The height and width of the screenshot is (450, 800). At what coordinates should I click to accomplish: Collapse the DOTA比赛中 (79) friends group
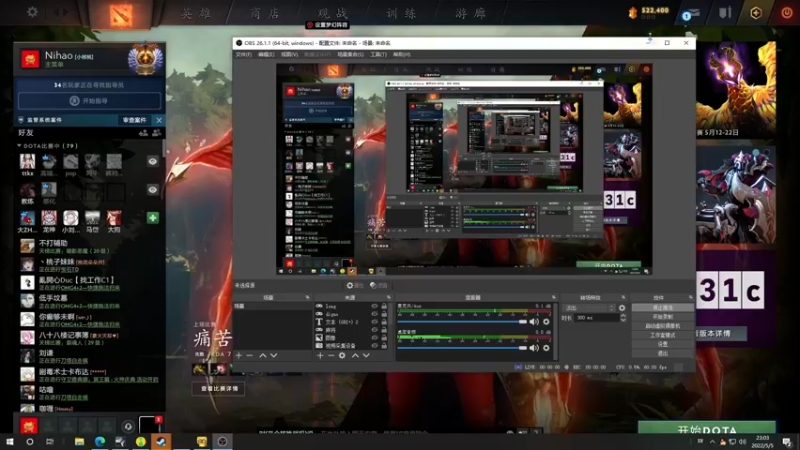(47, 146)
